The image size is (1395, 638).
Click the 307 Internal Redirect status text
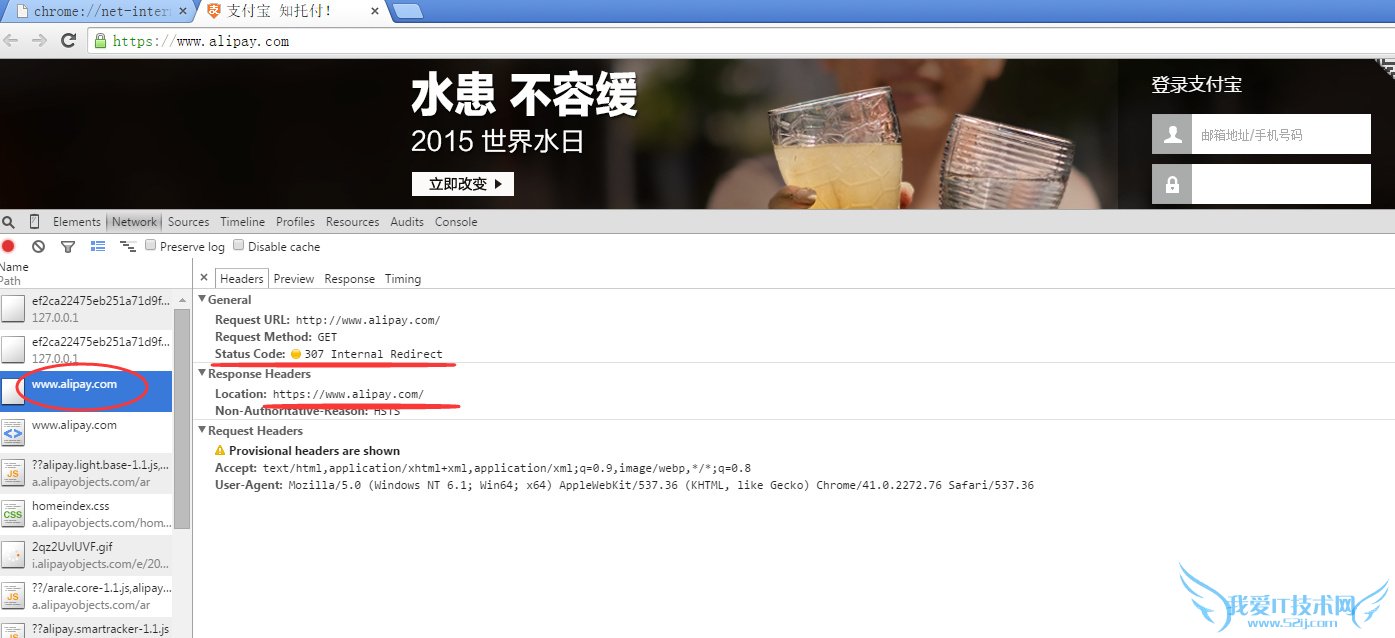[x=373, y=354]
